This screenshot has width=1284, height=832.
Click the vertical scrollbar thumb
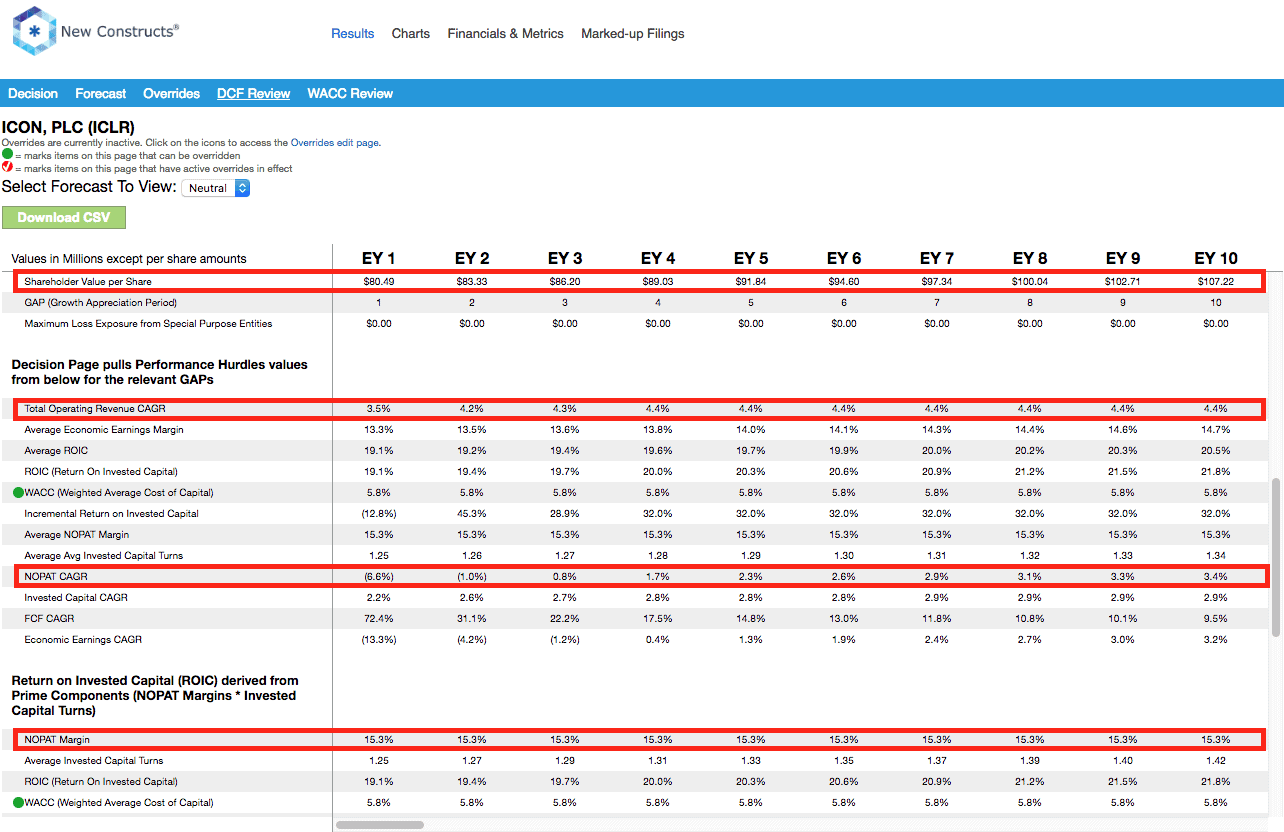coord(1275,556)
